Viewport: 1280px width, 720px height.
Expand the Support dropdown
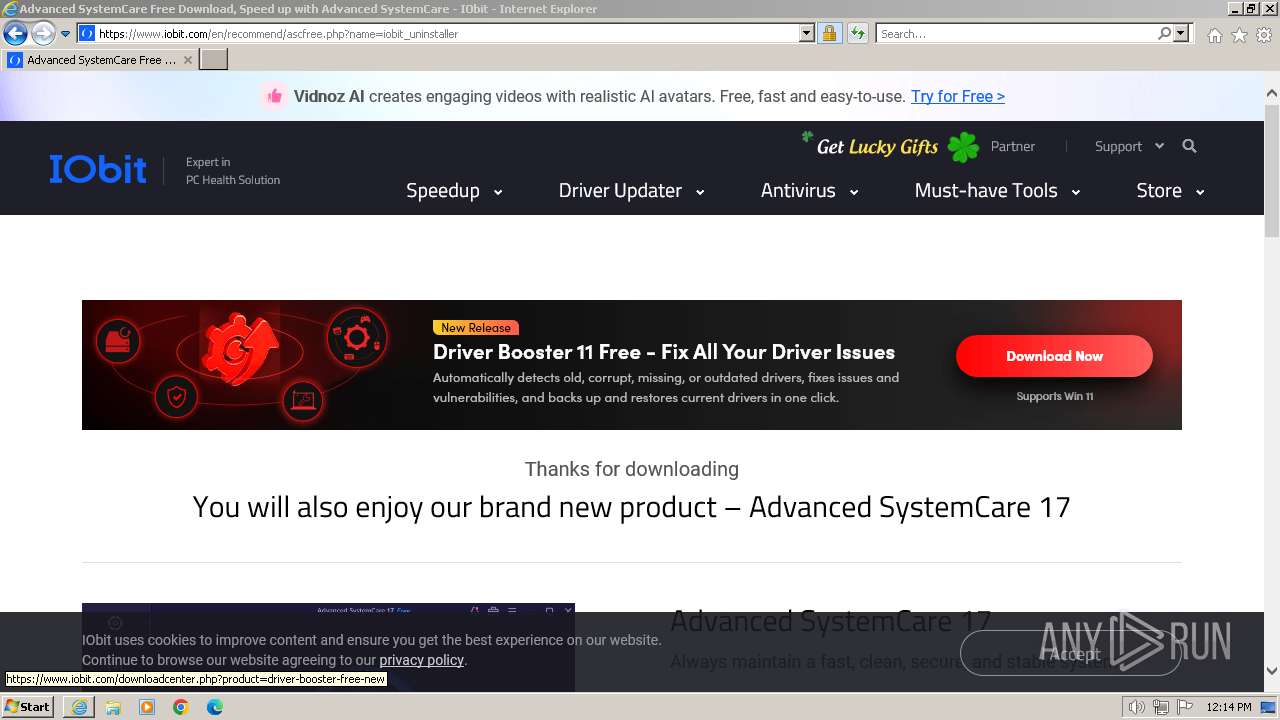1129,146
